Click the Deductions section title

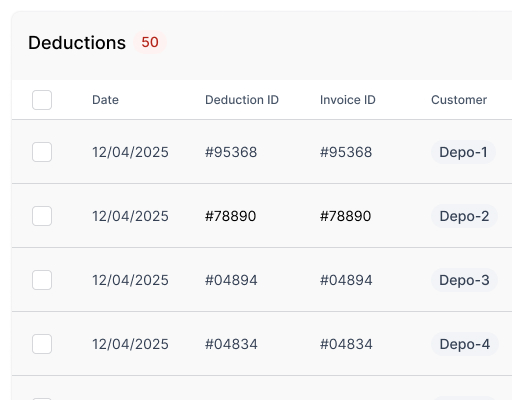tap(77, 43)
